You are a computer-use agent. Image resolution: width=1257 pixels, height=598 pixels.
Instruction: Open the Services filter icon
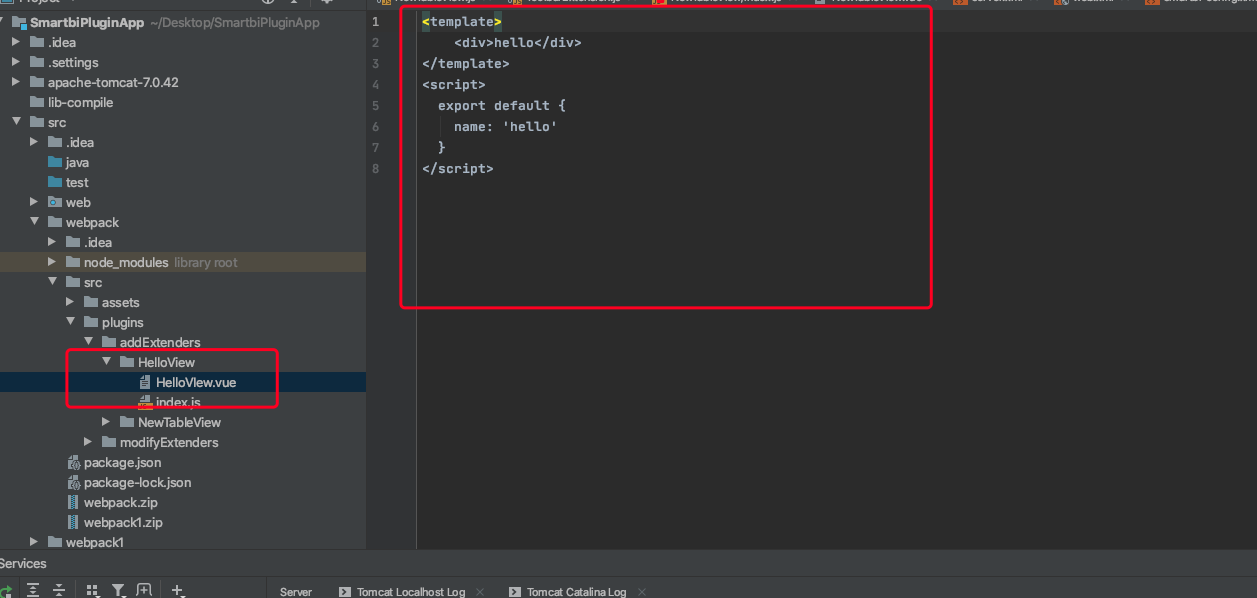click(x=118, y=591)
